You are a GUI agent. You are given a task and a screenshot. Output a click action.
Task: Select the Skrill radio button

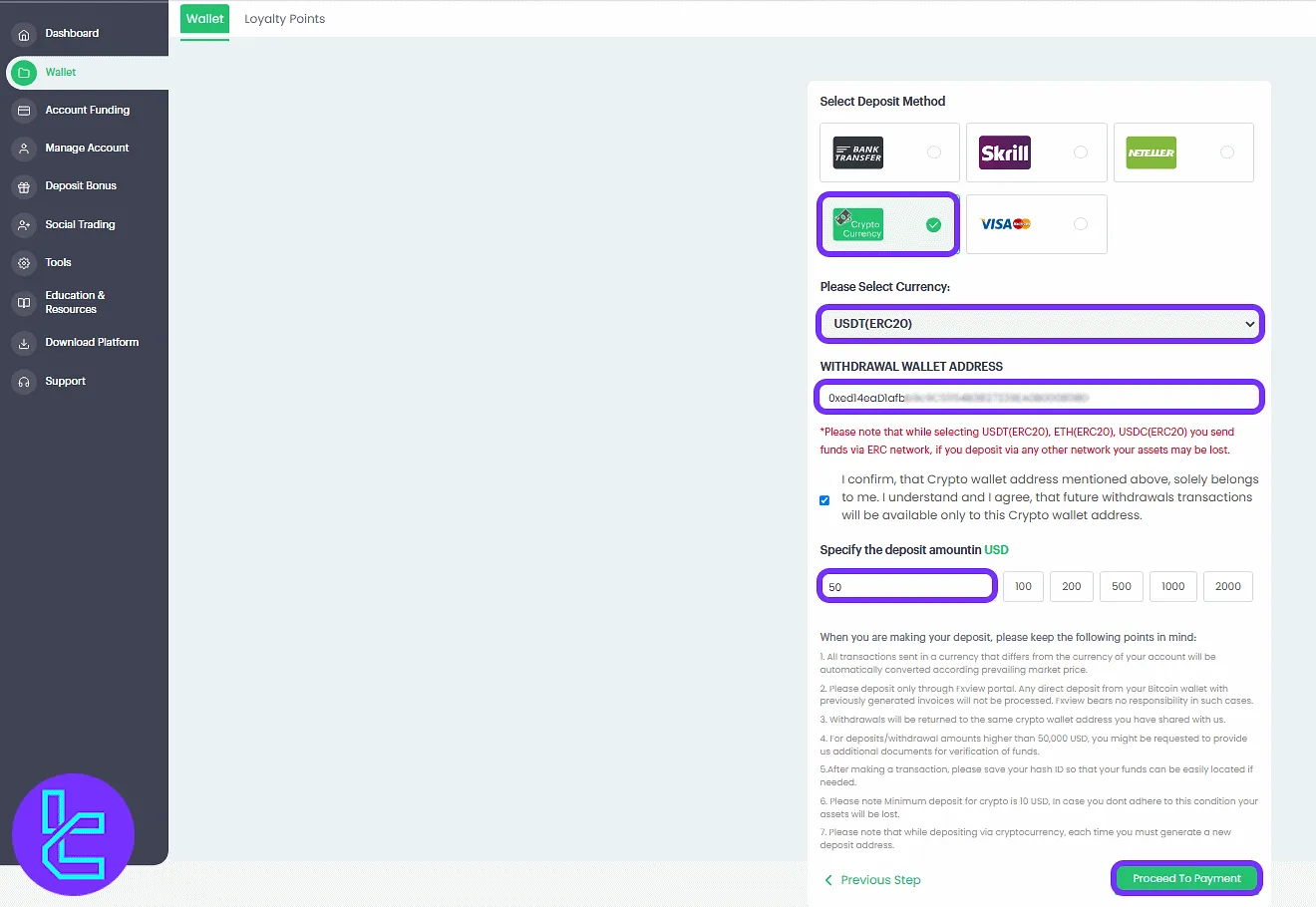click(1081, 152)
